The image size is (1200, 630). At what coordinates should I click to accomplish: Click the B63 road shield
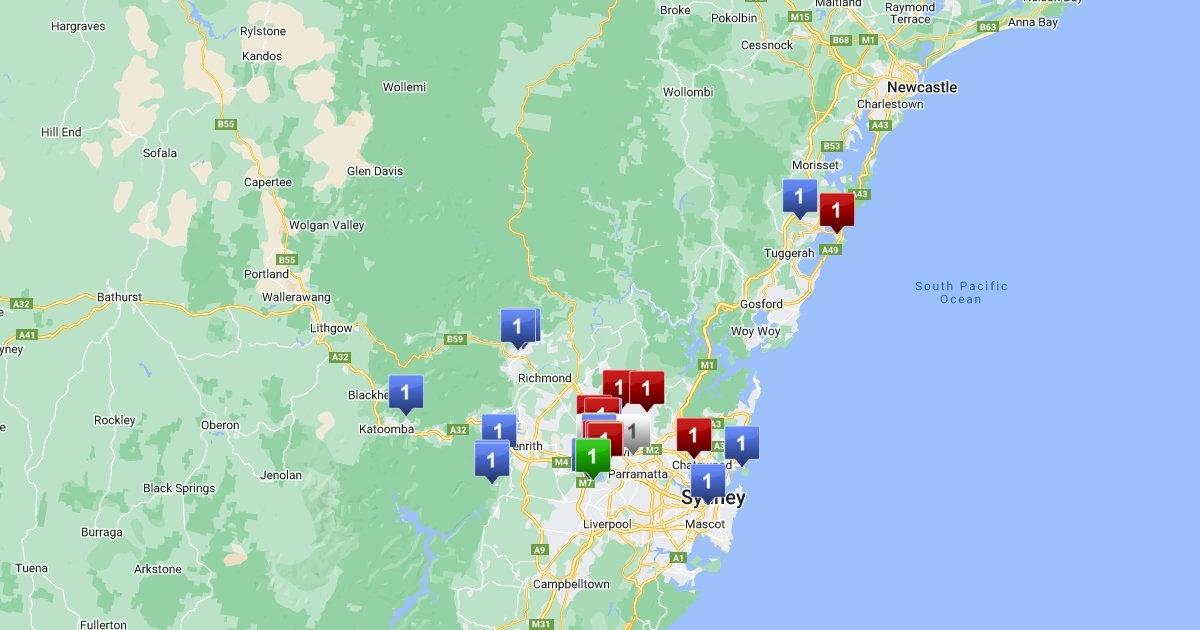click(x=988, y=27)
